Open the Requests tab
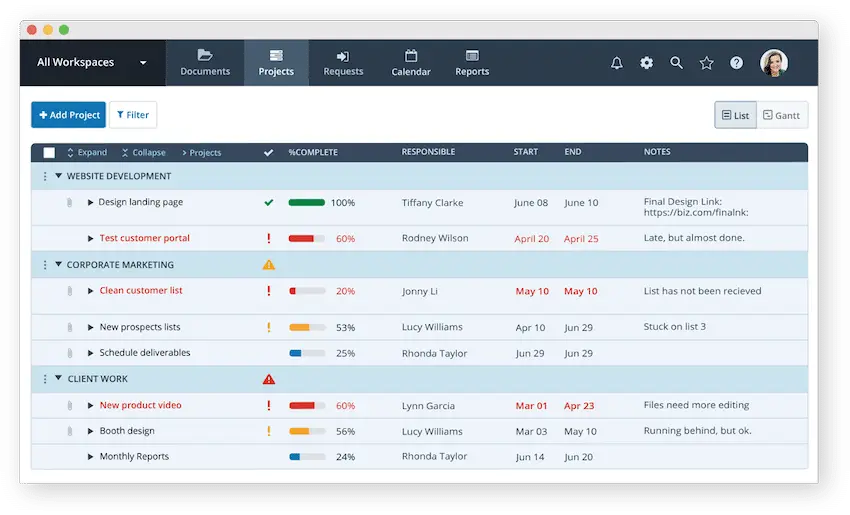The height and width of the screenshot is (515, 850). (x=343, y=63)
